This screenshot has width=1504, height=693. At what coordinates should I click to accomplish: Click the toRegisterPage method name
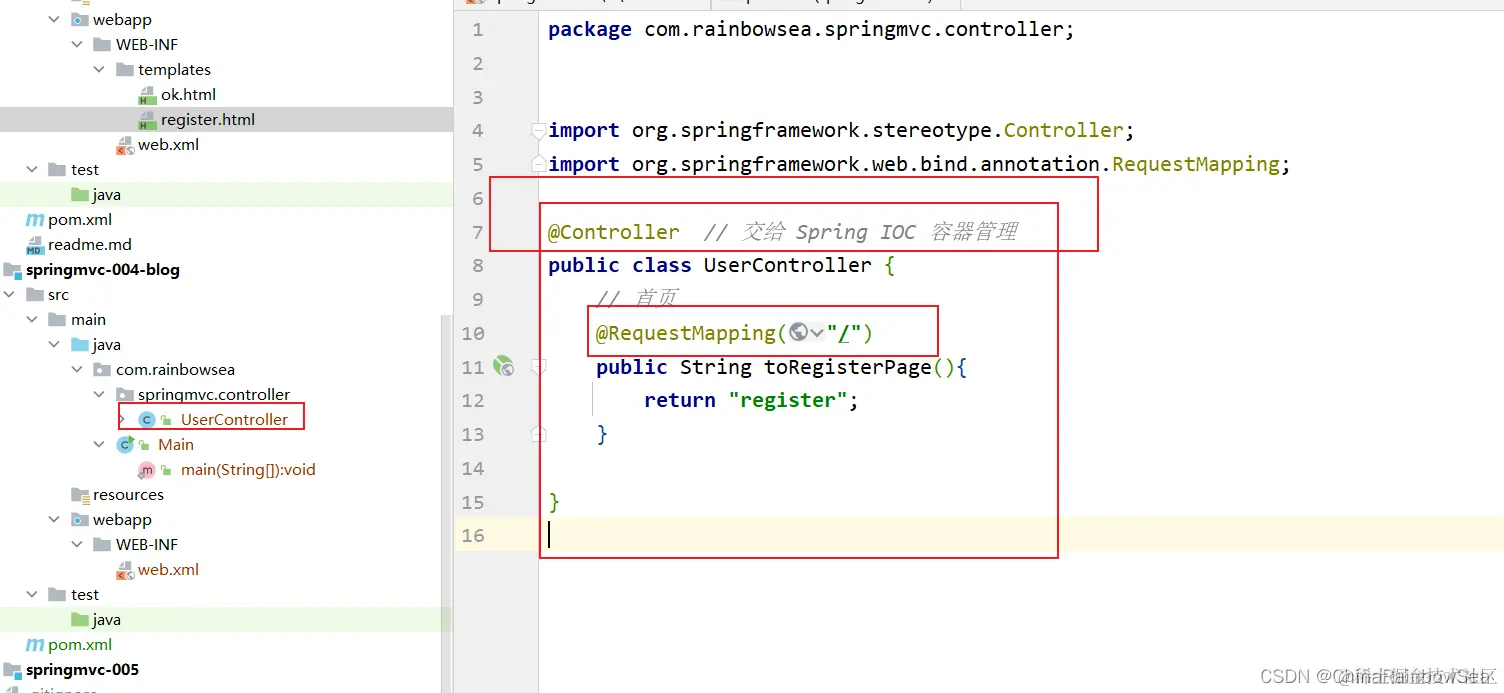[x=848, y=367]
